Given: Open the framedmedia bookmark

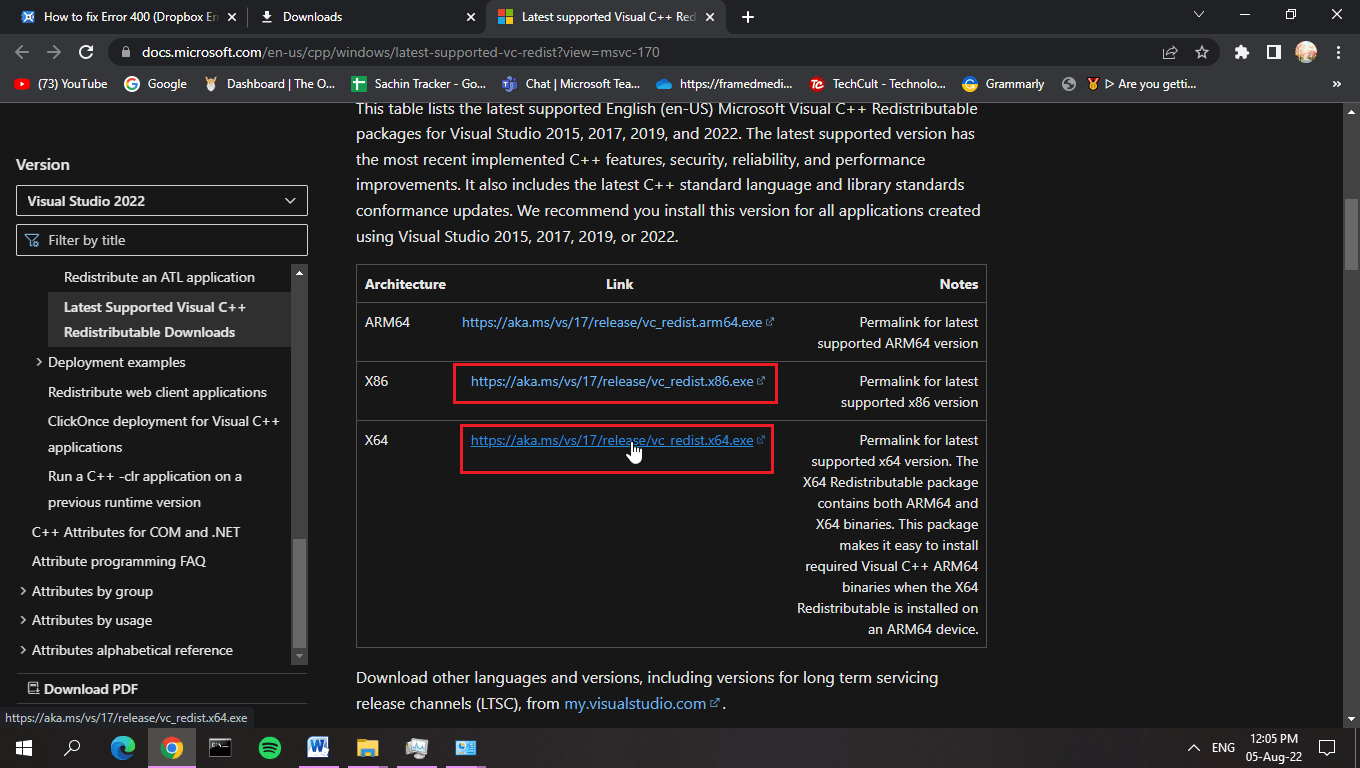Looking at the screenshot, I should coord(724,84).
